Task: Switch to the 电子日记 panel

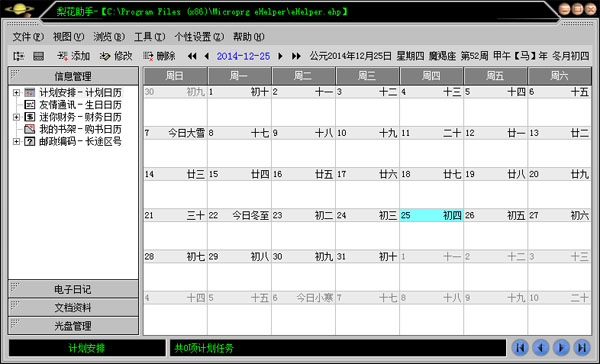Action: coord(73,289)
